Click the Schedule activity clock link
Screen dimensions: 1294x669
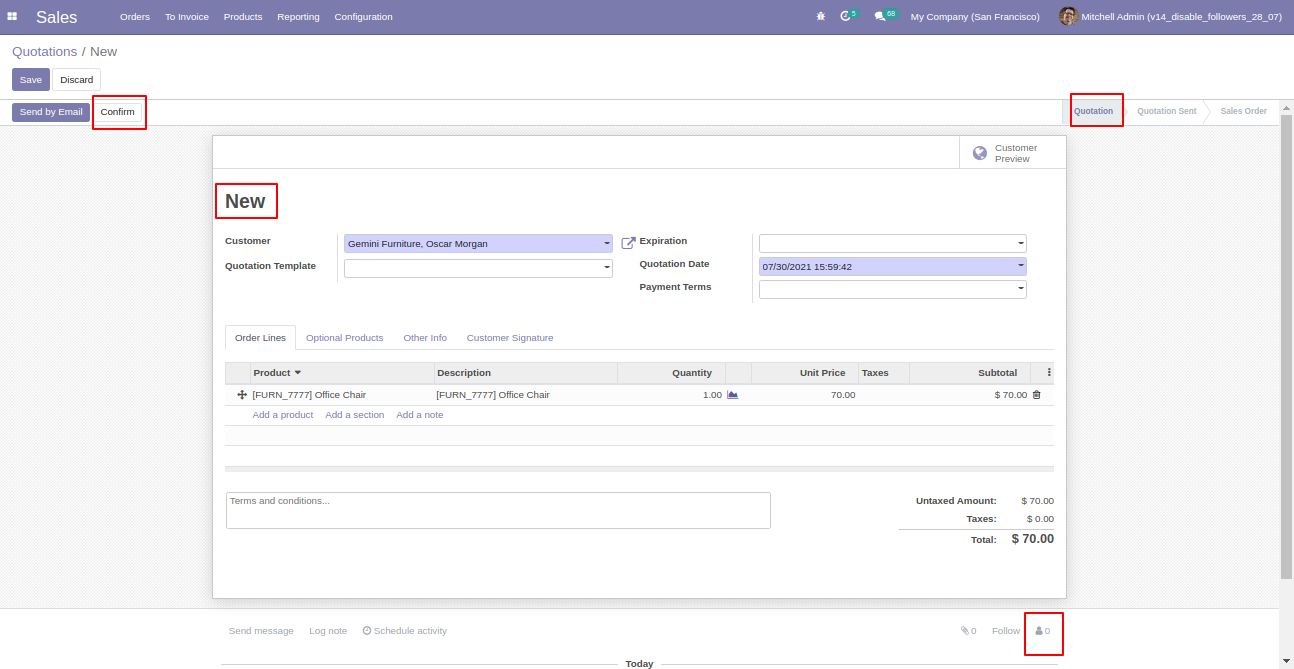pyautogui.click(x=405, y=631)
